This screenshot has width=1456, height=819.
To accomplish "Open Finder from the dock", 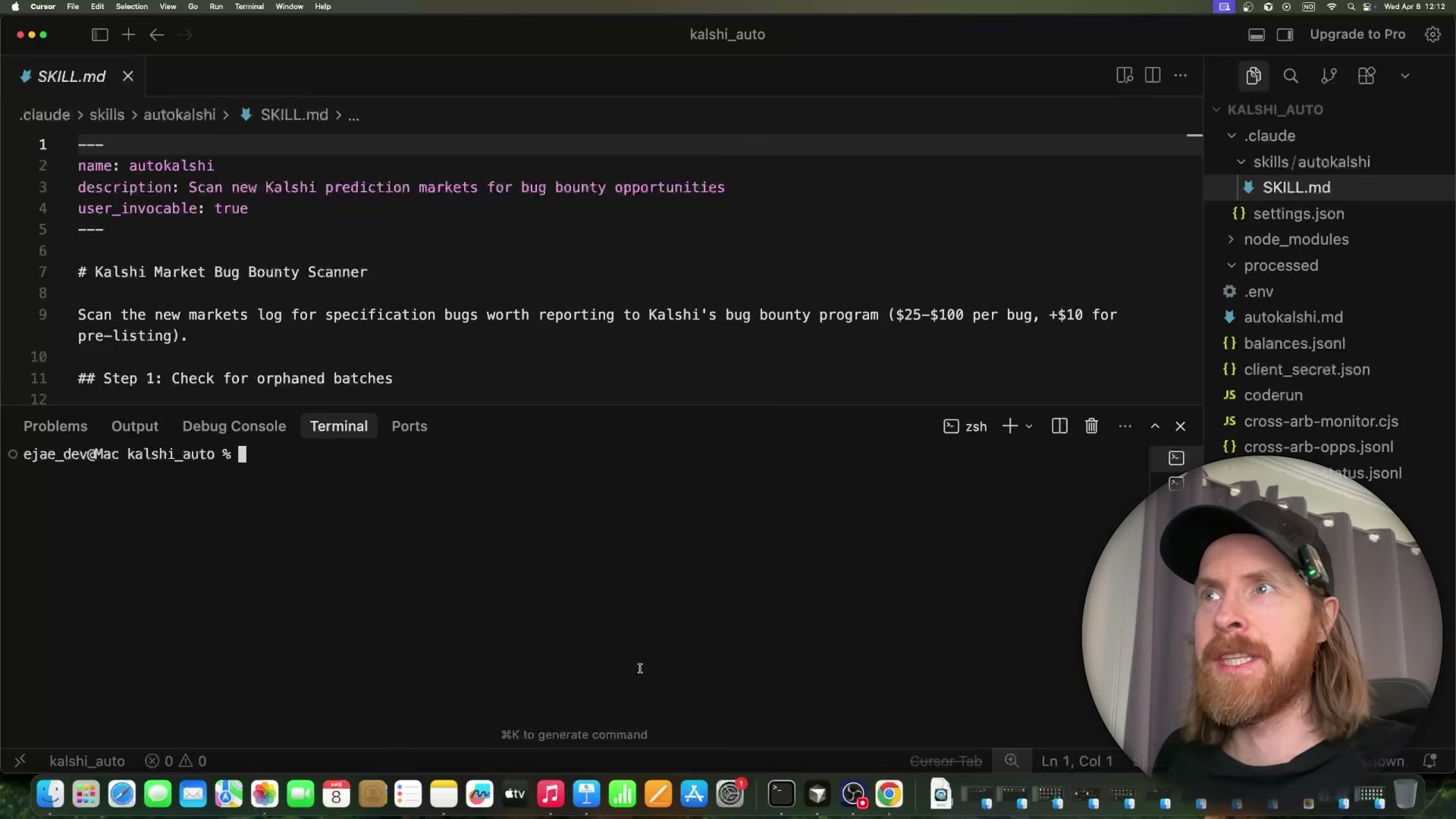I will (x=51, y=794).
